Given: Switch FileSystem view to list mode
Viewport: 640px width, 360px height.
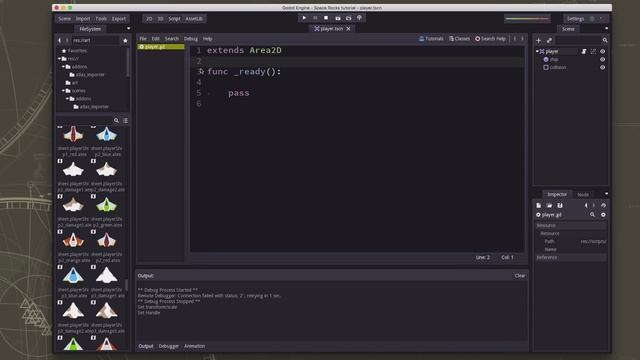Looking at the screenshot, I should (125, 120).
